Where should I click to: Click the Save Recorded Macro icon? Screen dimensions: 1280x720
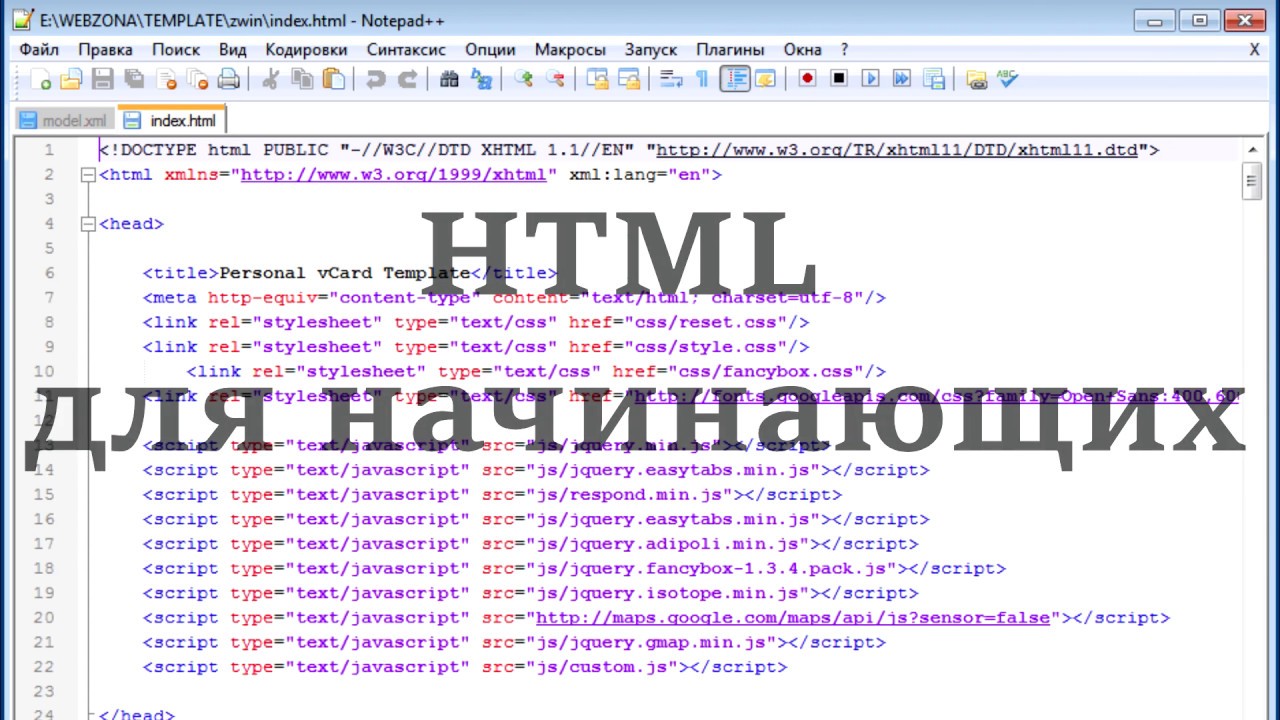click(934, 79)
